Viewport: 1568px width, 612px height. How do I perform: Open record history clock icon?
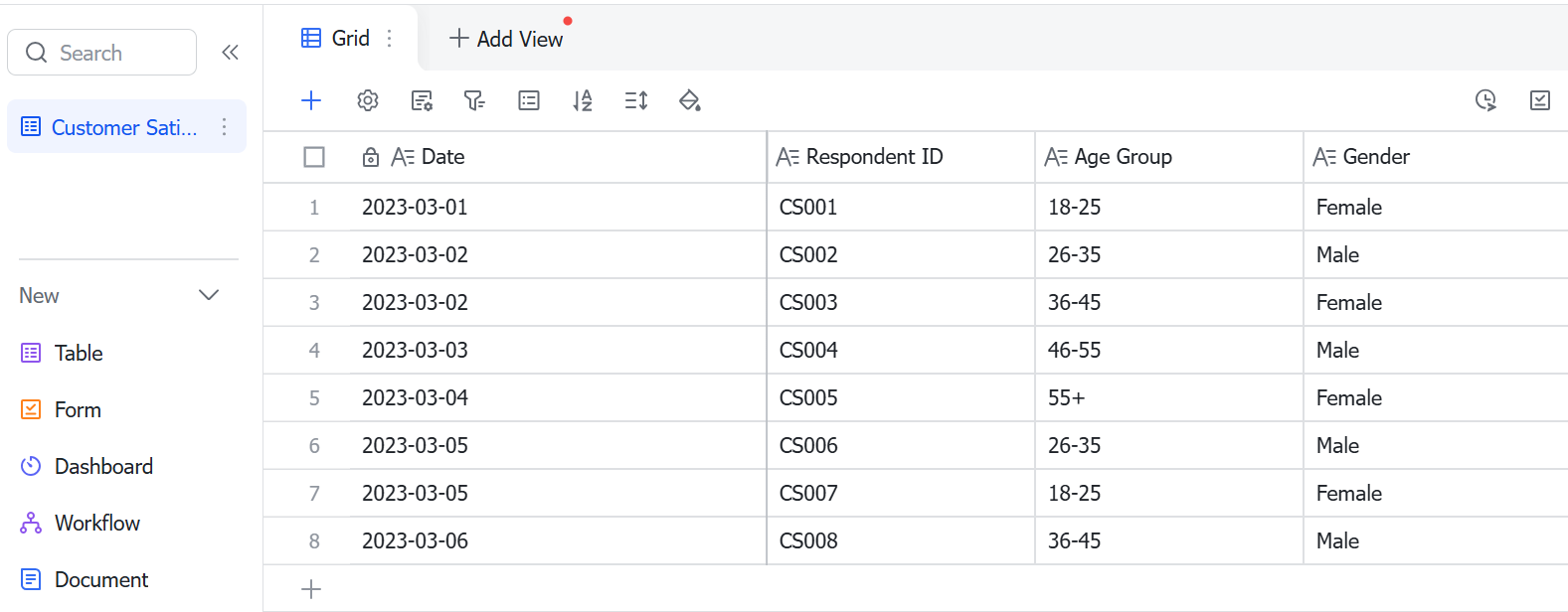coord(1485,100)
